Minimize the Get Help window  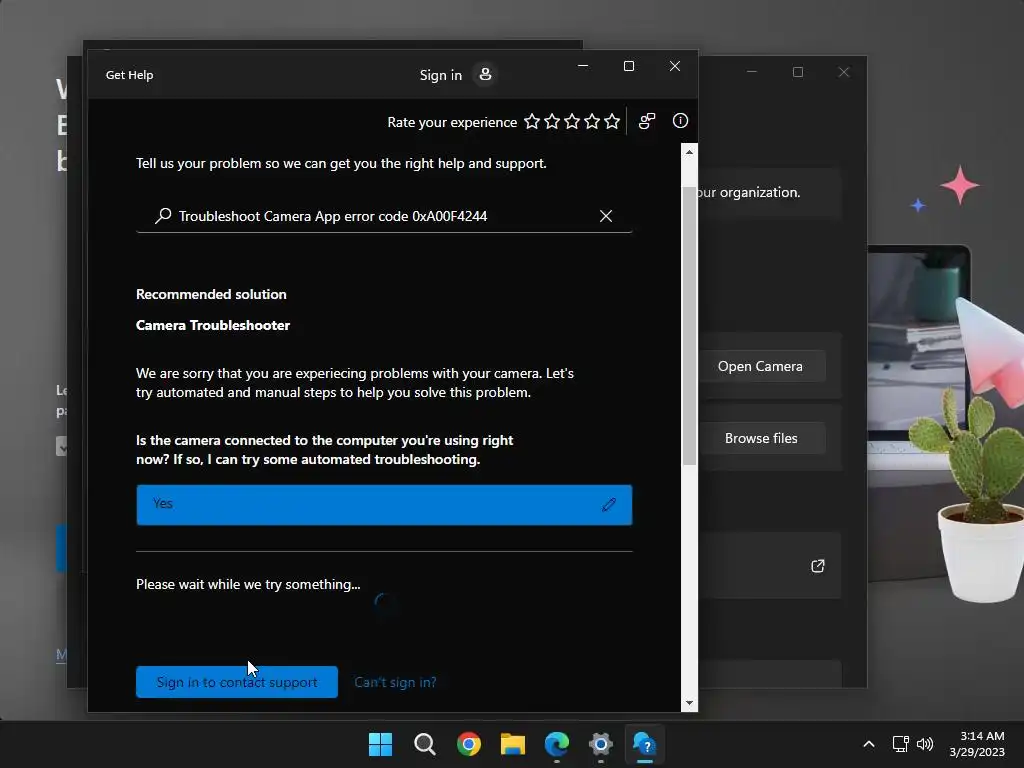point(583,66)
